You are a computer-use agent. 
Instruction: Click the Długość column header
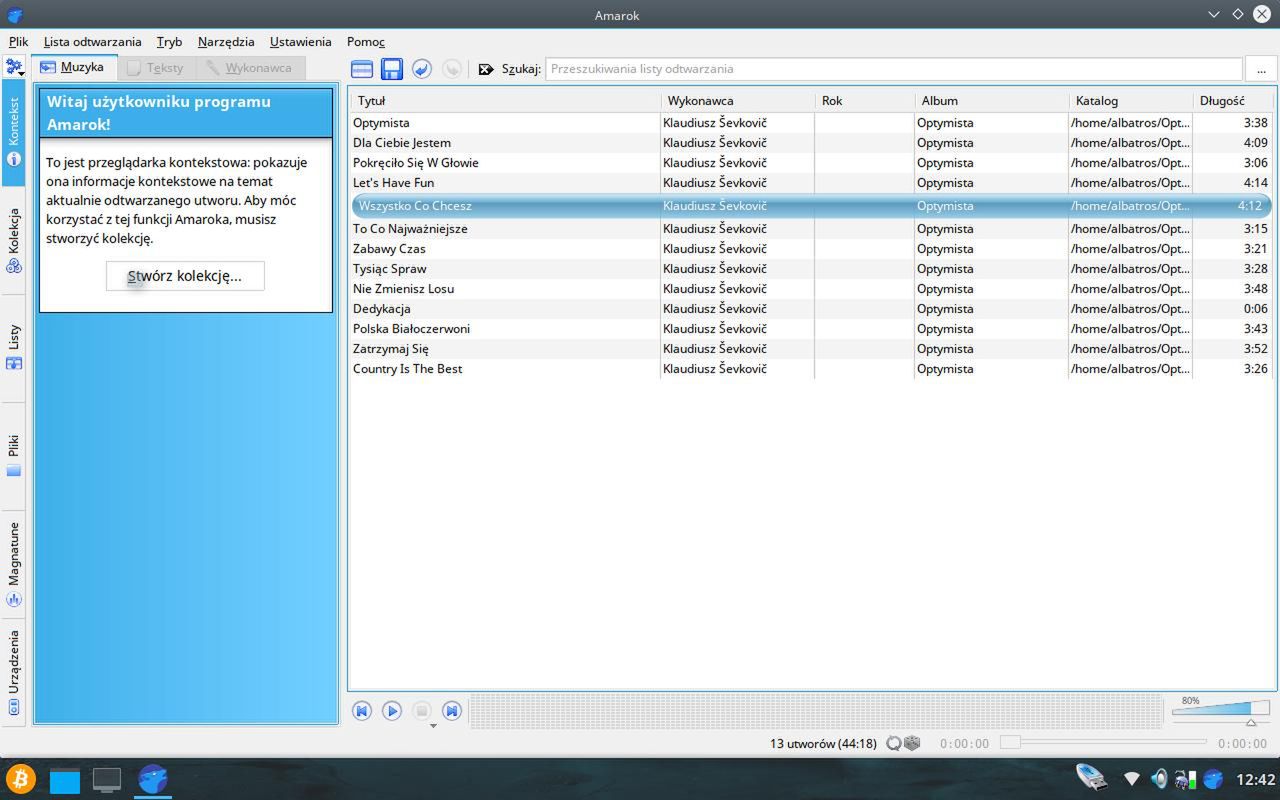pyautogui.click(x=1233, y=101)
